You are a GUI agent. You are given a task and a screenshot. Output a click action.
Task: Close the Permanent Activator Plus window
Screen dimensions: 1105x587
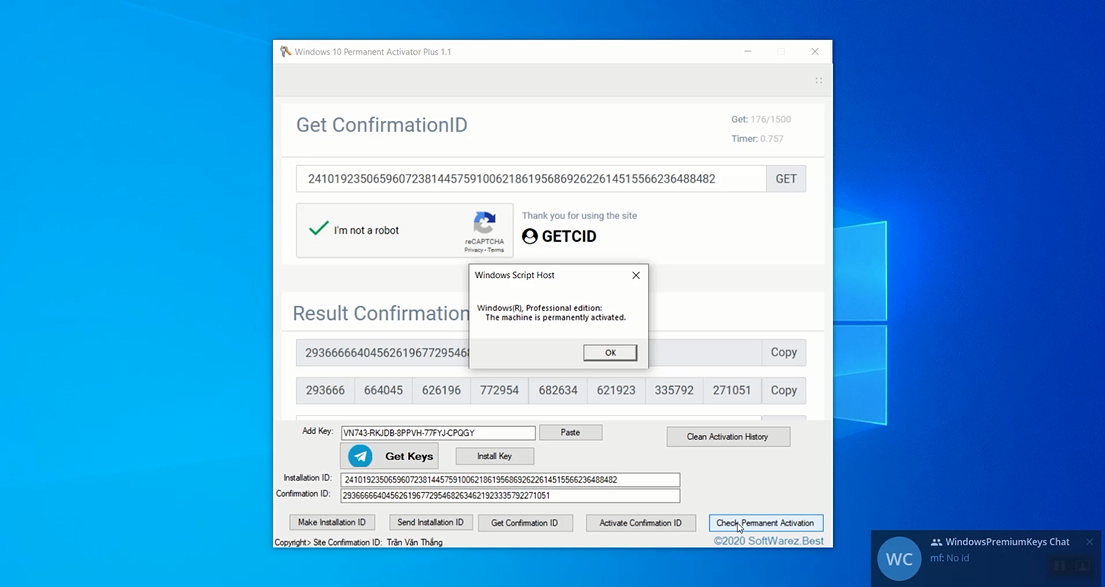coord(815,51)
